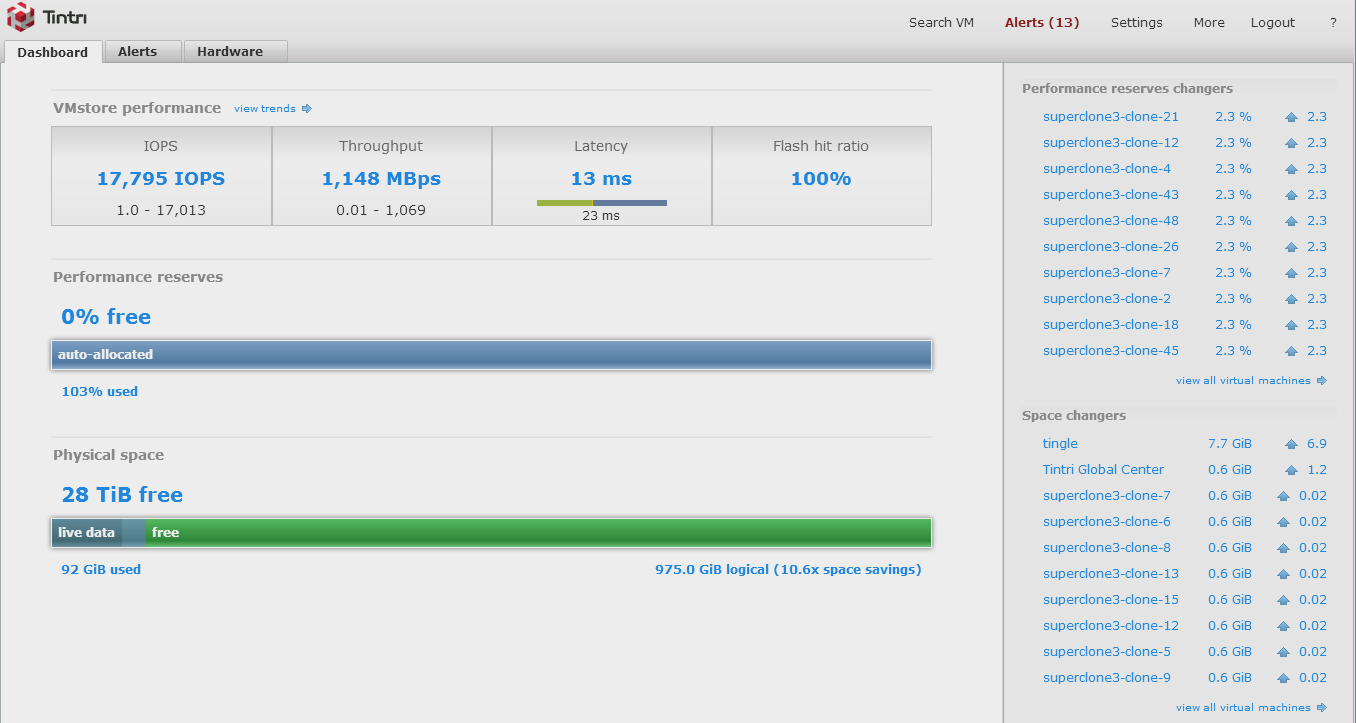1356x723 pixels.
Task: View all virtual machines under Performance reserves changers
Action: point(1251,380)
